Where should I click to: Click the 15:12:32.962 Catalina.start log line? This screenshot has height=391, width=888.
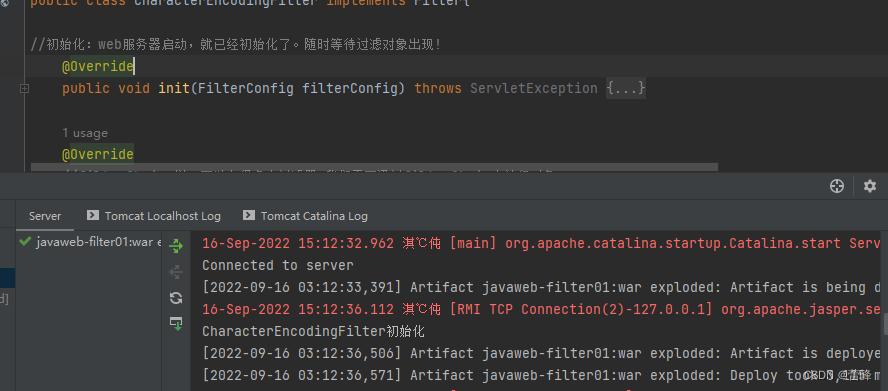click(x=541, y=243)
